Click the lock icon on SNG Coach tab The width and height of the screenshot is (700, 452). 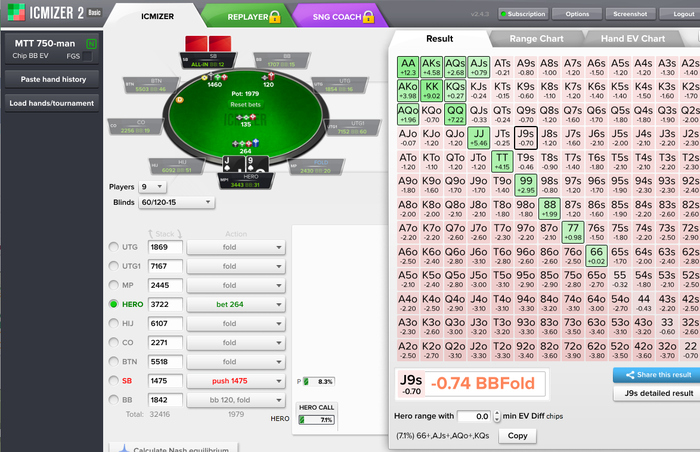pos(368,17)
